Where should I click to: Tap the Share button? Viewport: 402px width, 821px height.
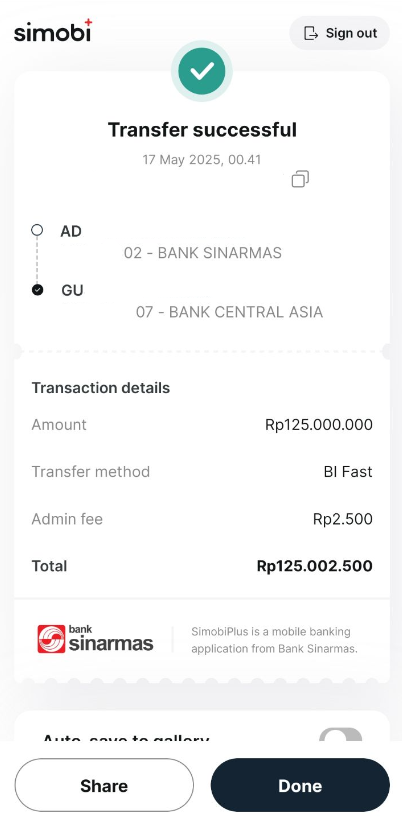[104, 785]
